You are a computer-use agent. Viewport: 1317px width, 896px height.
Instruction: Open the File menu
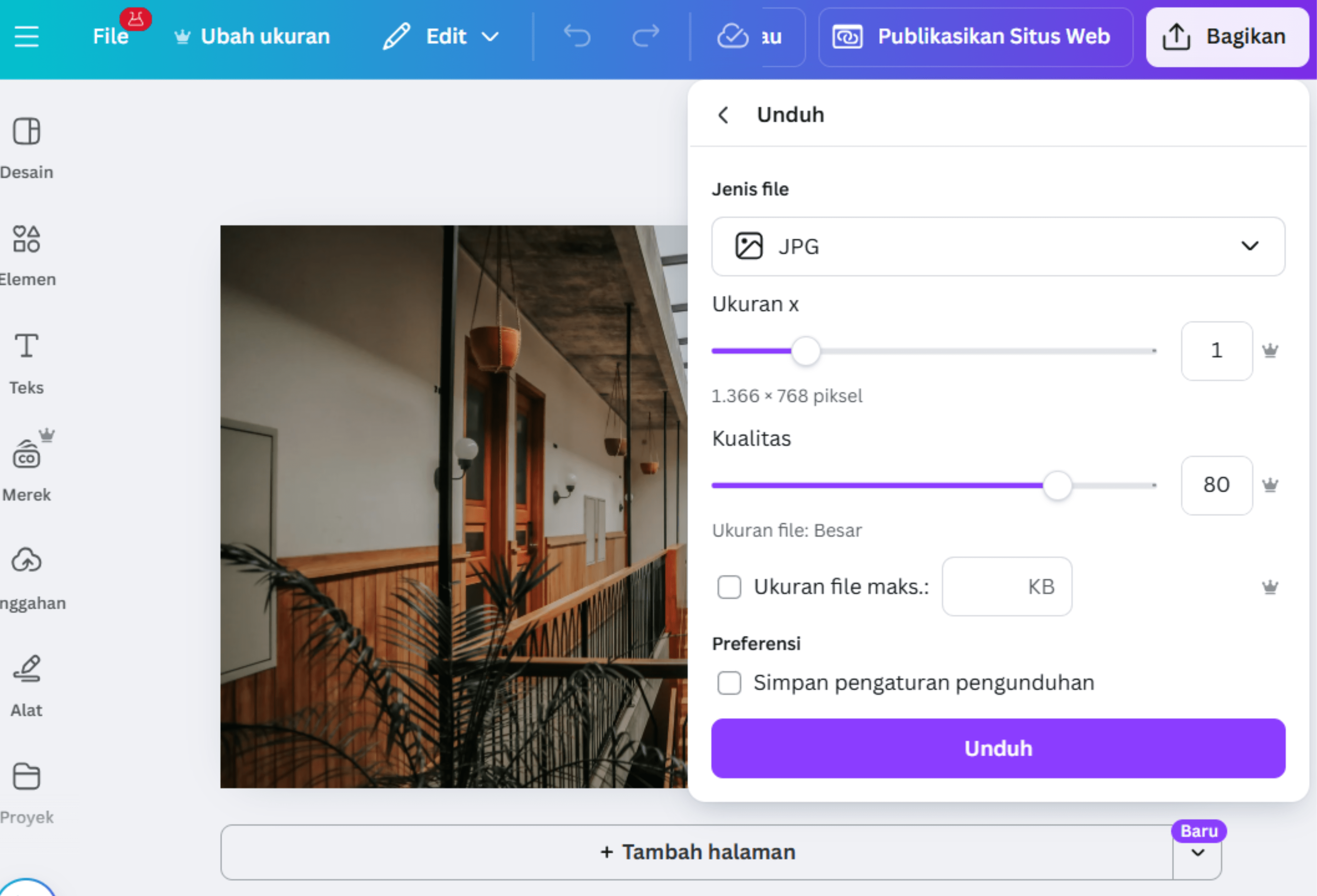tap(111, 36)
